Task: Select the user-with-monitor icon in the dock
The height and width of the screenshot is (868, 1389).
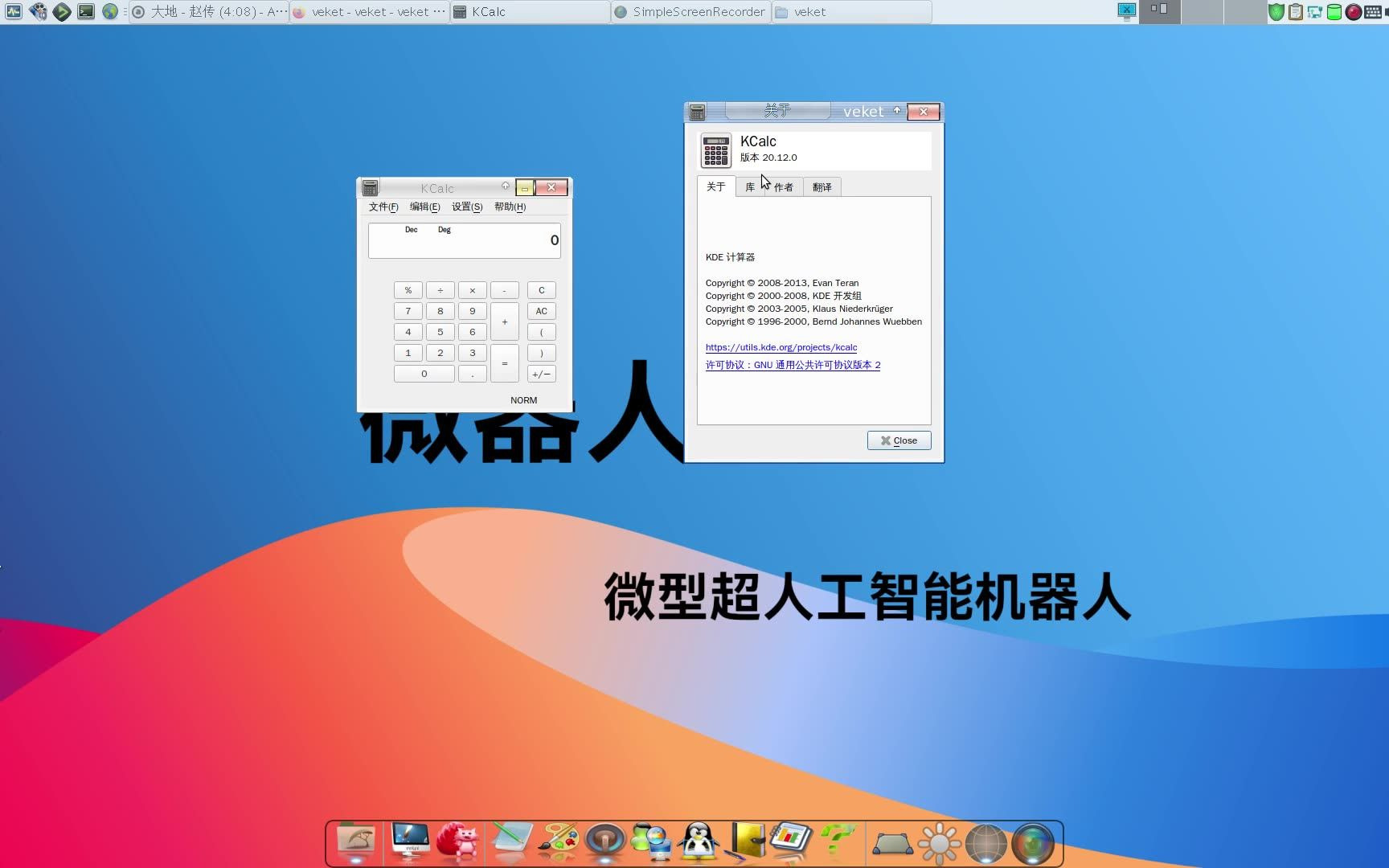Action: coord(651,842)
